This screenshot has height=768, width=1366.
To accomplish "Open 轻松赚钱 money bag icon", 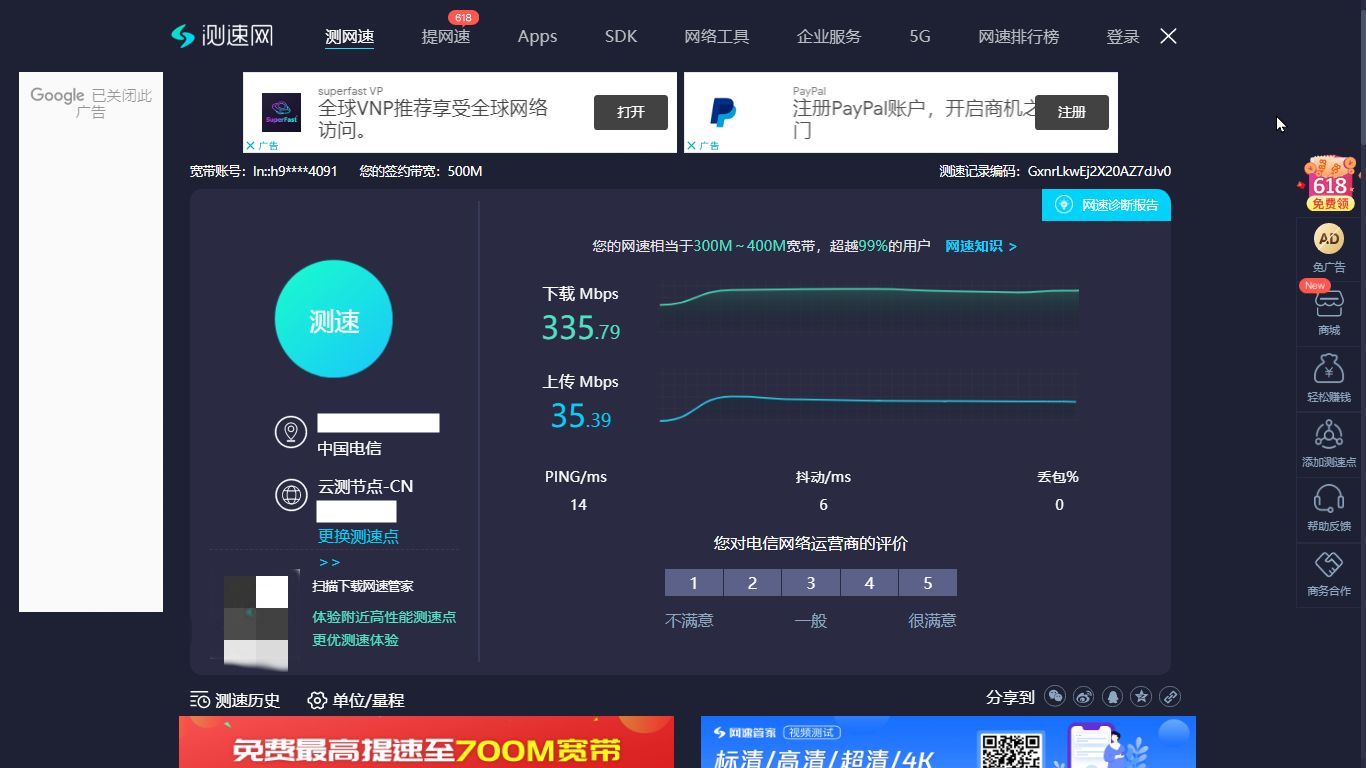I will (x=1328, y=376).
